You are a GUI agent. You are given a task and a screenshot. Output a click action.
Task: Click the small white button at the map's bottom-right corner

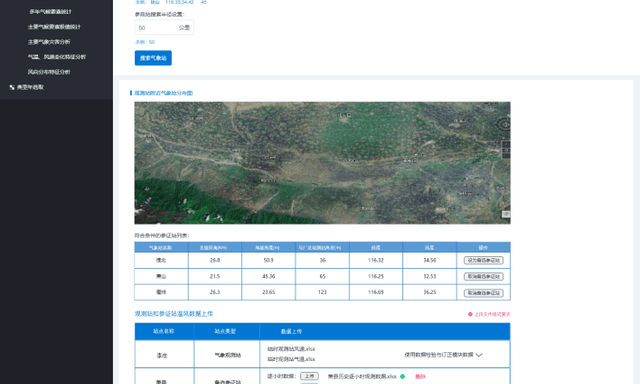click(506, 214)
